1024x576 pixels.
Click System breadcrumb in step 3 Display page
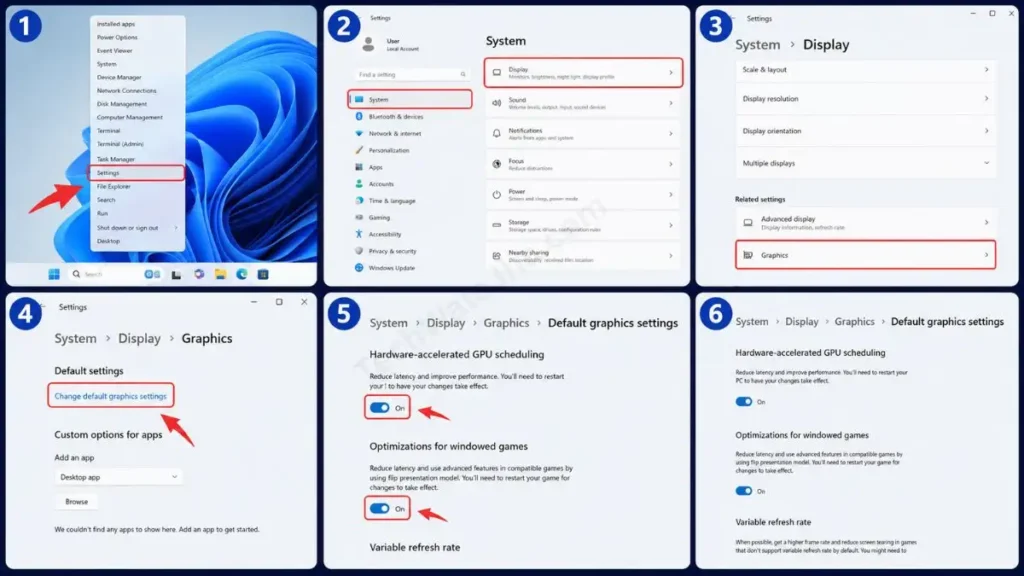pos(758,44)
